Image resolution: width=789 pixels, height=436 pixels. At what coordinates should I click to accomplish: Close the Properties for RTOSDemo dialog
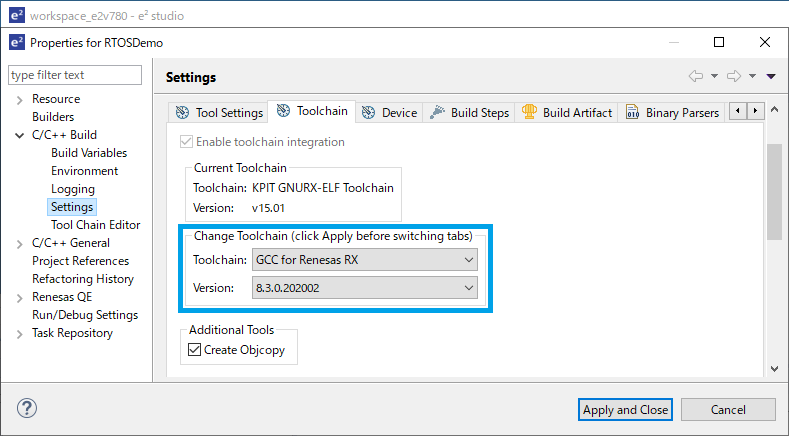click(x=765, y=42)
